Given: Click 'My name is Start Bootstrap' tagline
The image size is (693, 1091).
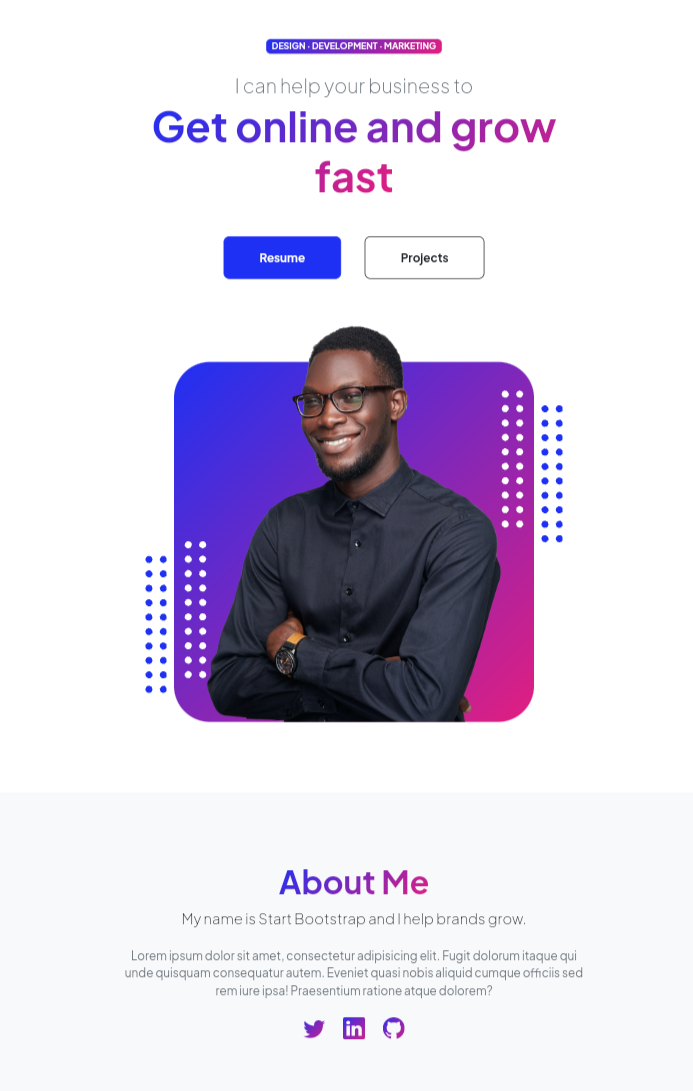Looking at the screenshot, I should click(x=353, y=919).
